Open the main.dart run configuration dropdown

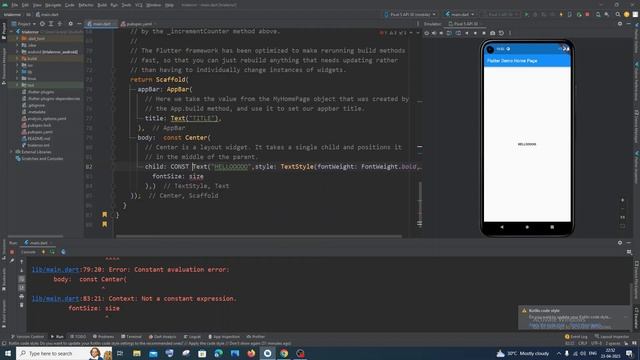pyautogui.click(x=460, y=14)
